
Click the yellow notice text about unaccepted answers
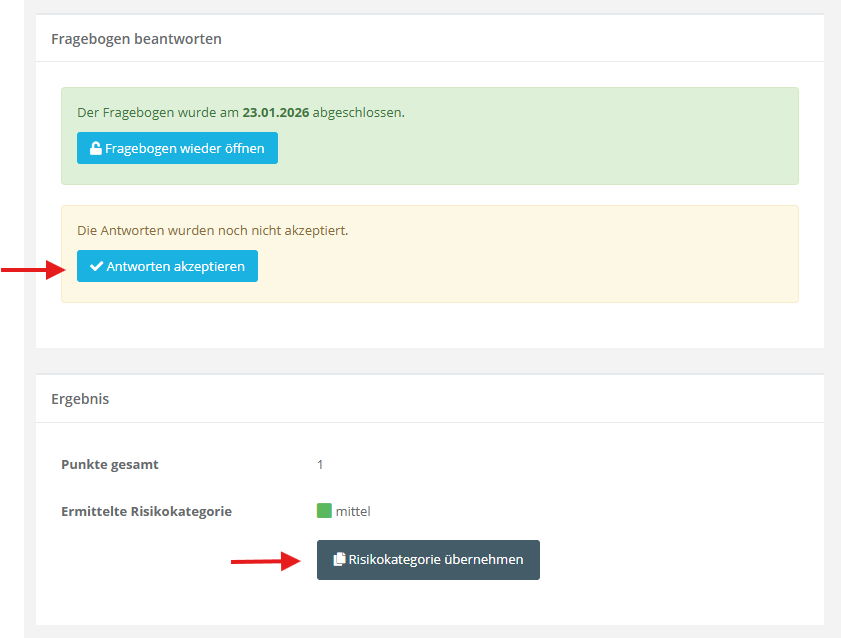212,230
